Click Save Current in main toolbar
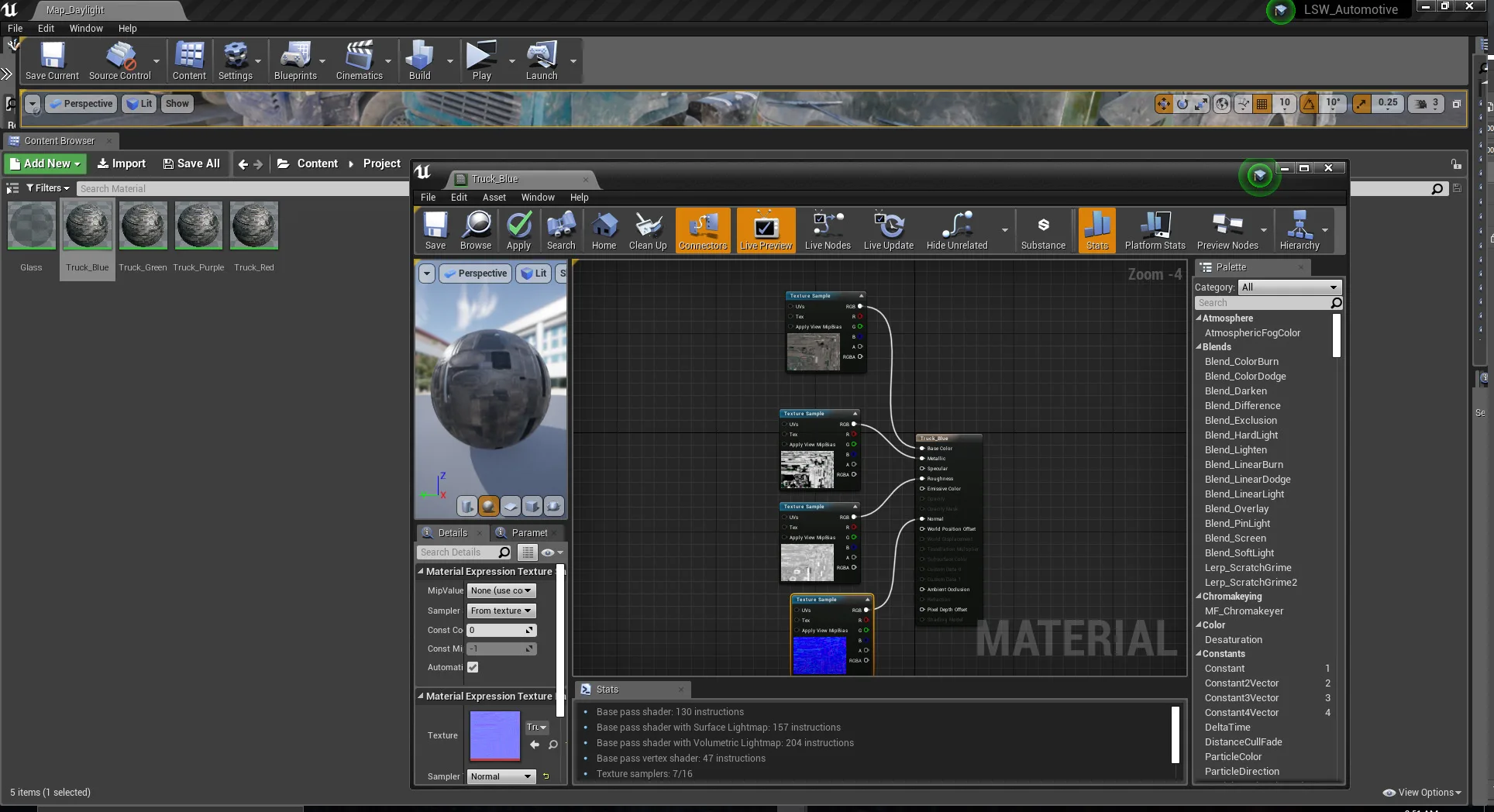Viewport: 1494px width, 812px height. pos(52,60)
